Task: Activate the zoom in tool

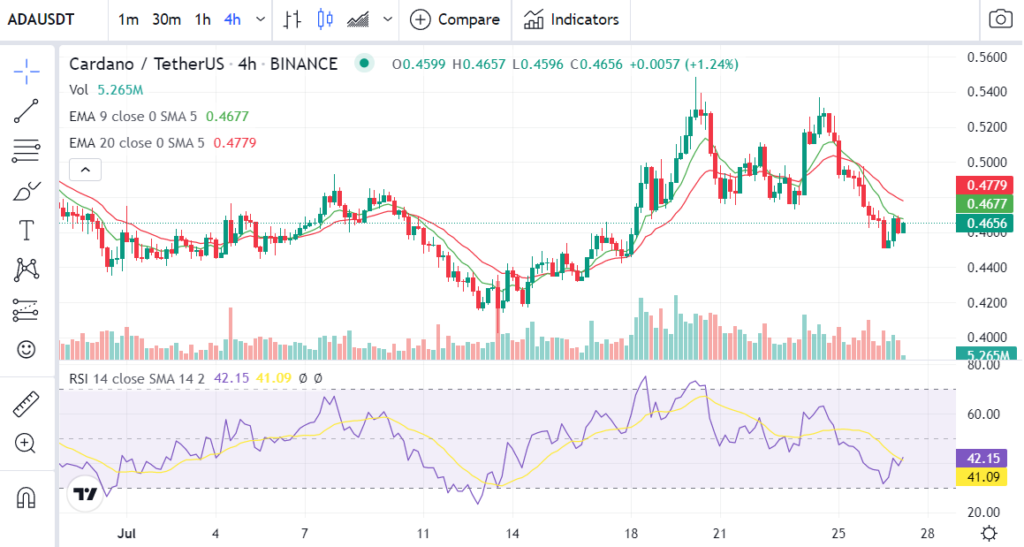Action: pyautogui.click(x=25, y=444)
